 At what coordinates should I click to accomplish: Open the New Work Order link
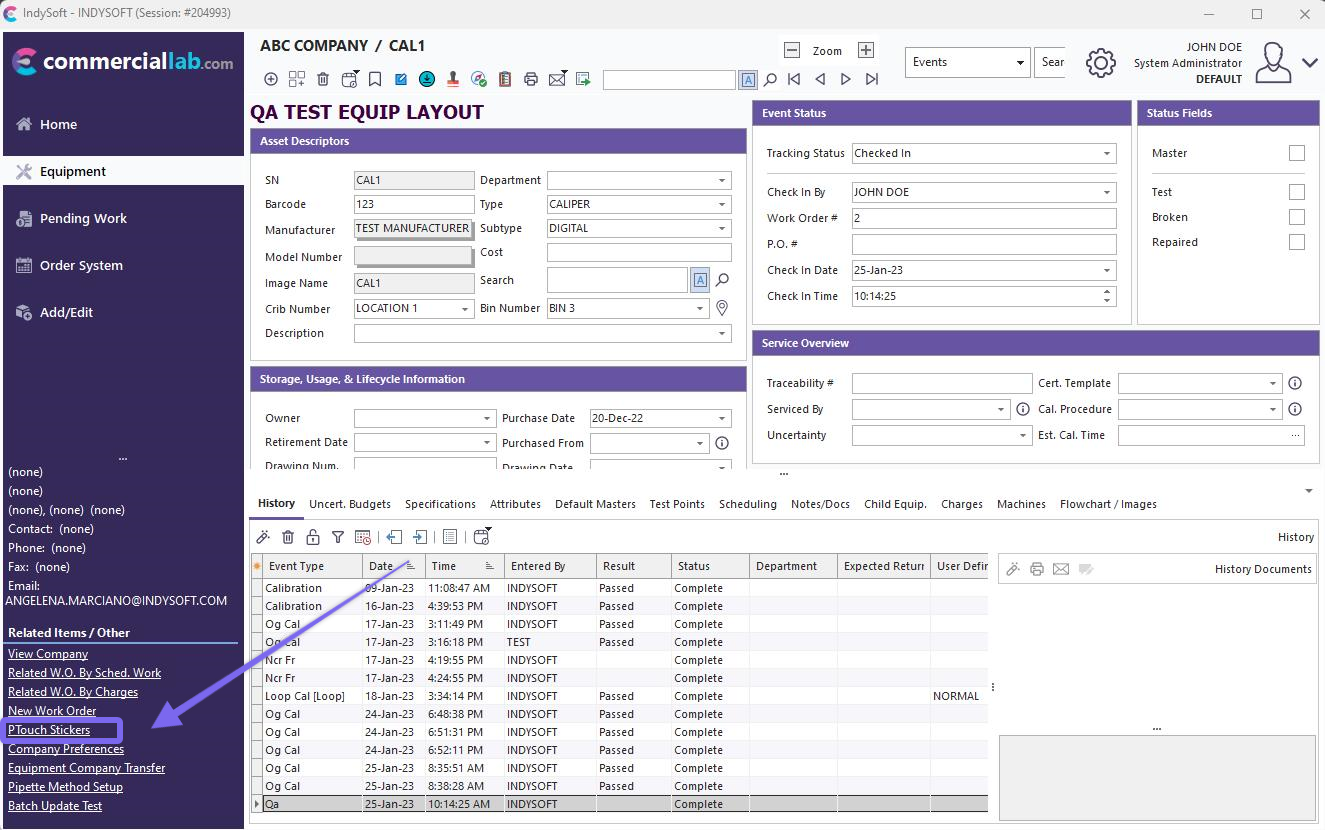(52, 711)
